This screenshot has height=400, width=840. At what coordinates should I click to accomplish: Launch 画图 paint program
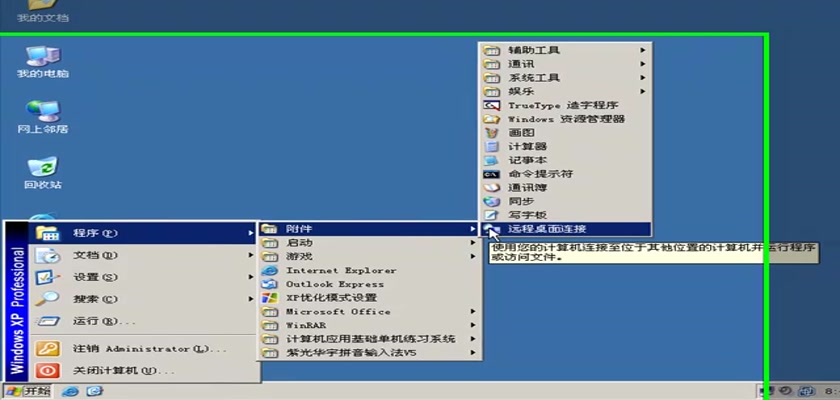[566, 133]
